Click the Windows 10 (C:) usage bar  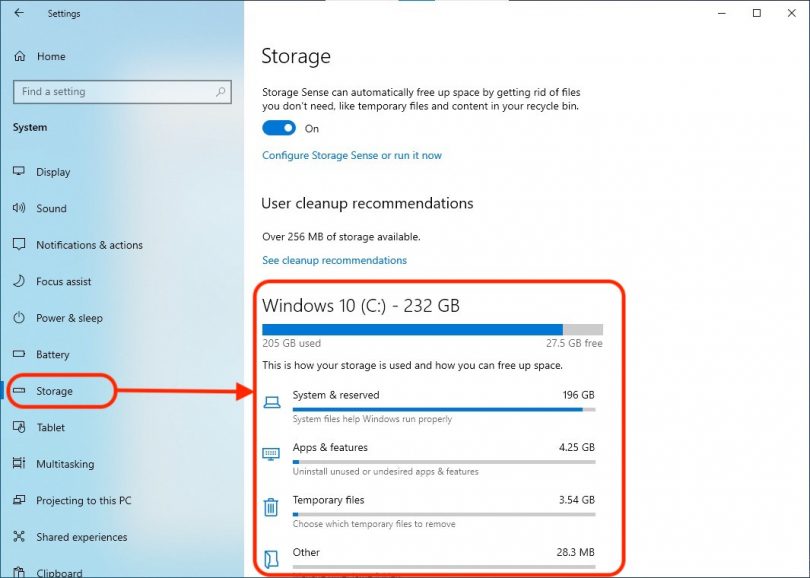pos(432,329)
